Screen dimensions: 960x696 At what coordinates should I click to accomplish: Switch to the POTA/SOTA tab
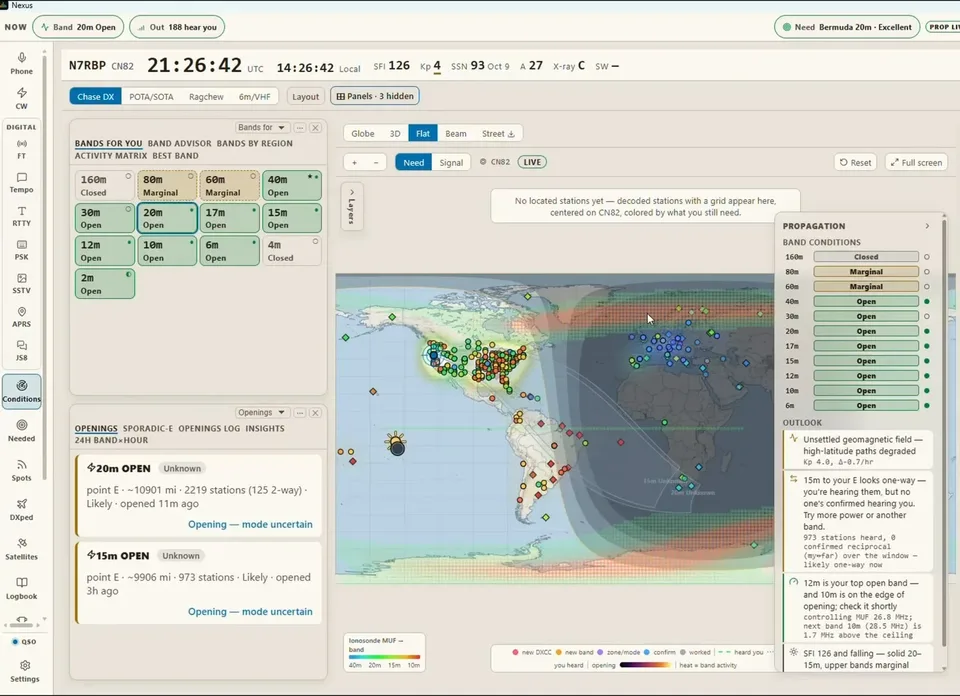coord(151,96)
